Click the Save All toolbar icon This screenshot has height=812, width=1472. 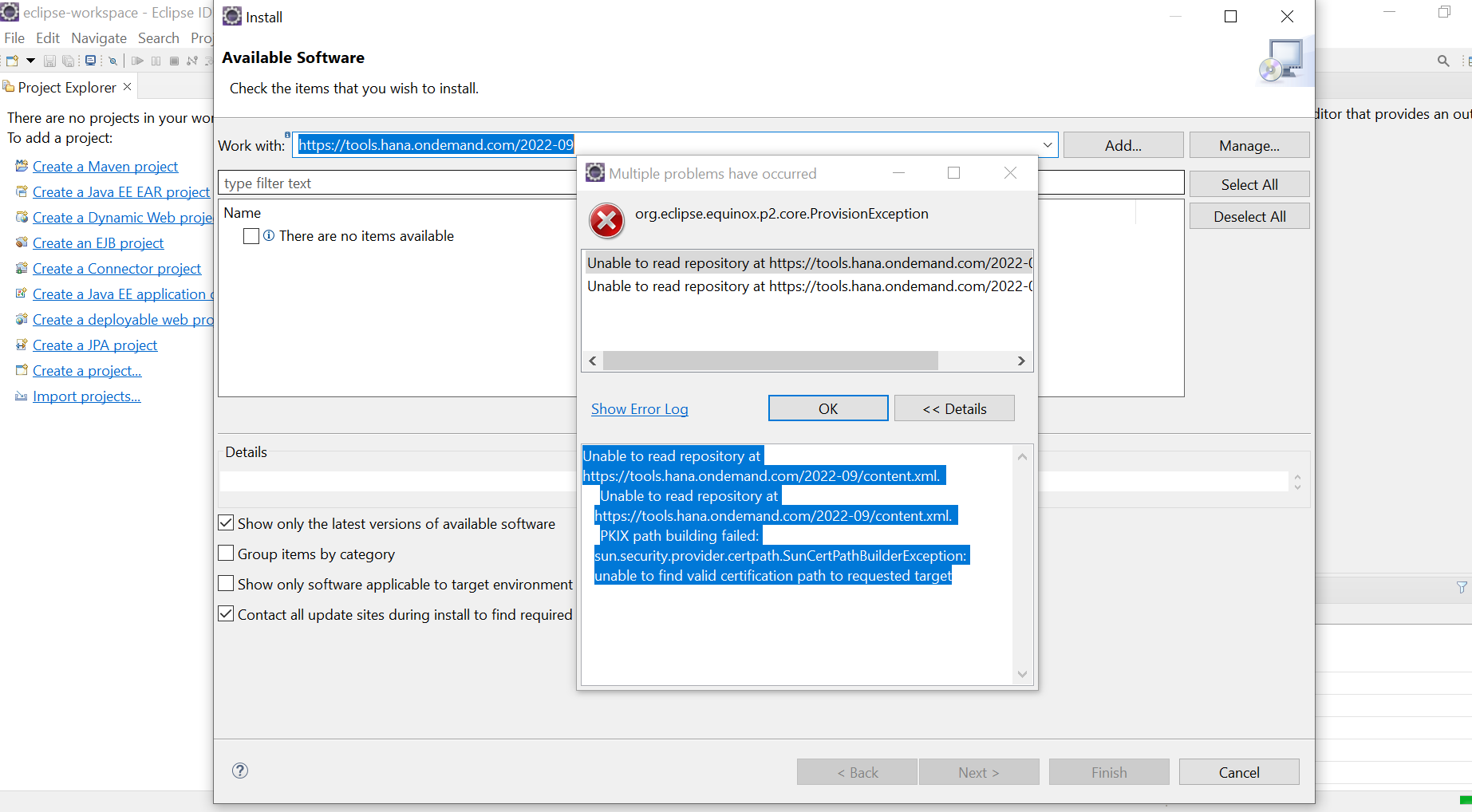(x=69, y=61)
